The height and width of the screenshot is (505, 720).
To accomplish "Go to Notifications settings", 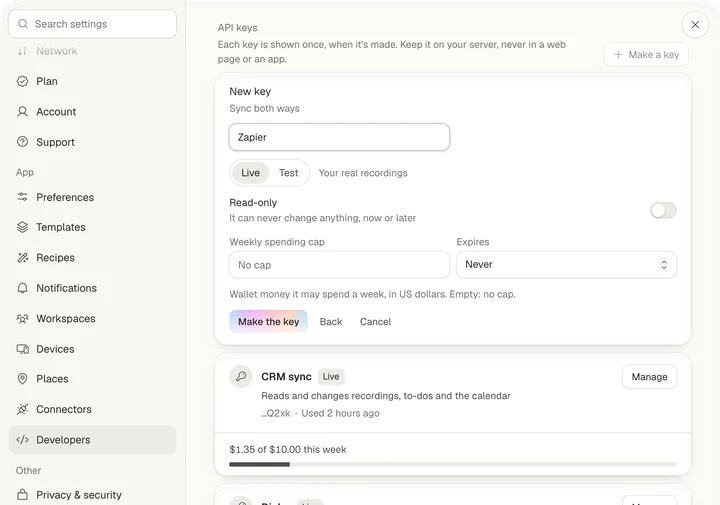I will click(x=92, y=288).
